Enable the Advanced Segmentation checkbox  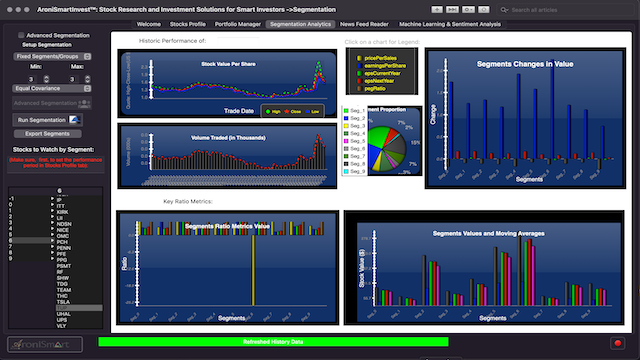(x=21, y=36)
